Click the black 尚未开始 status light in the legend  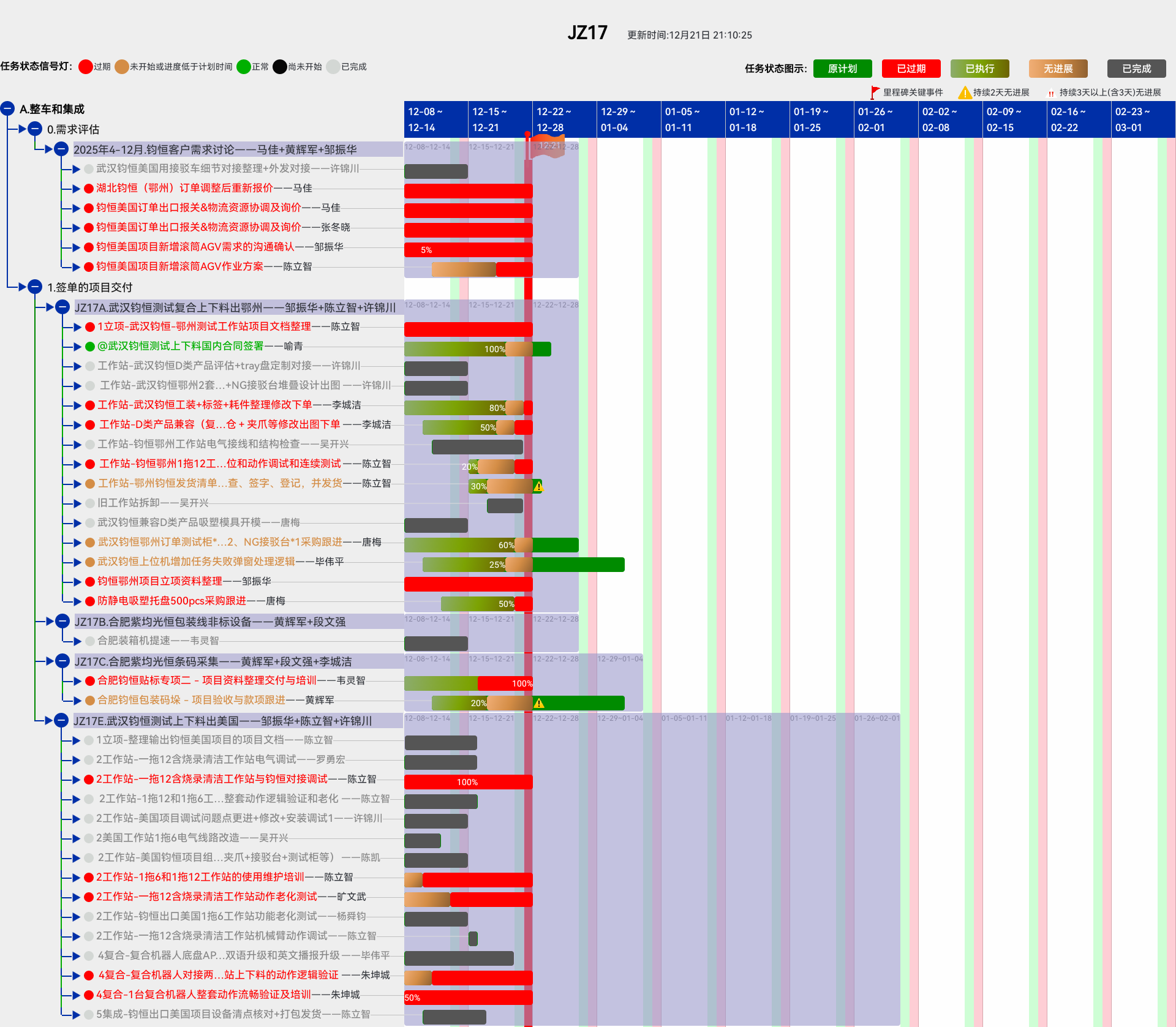coord(280,67)
